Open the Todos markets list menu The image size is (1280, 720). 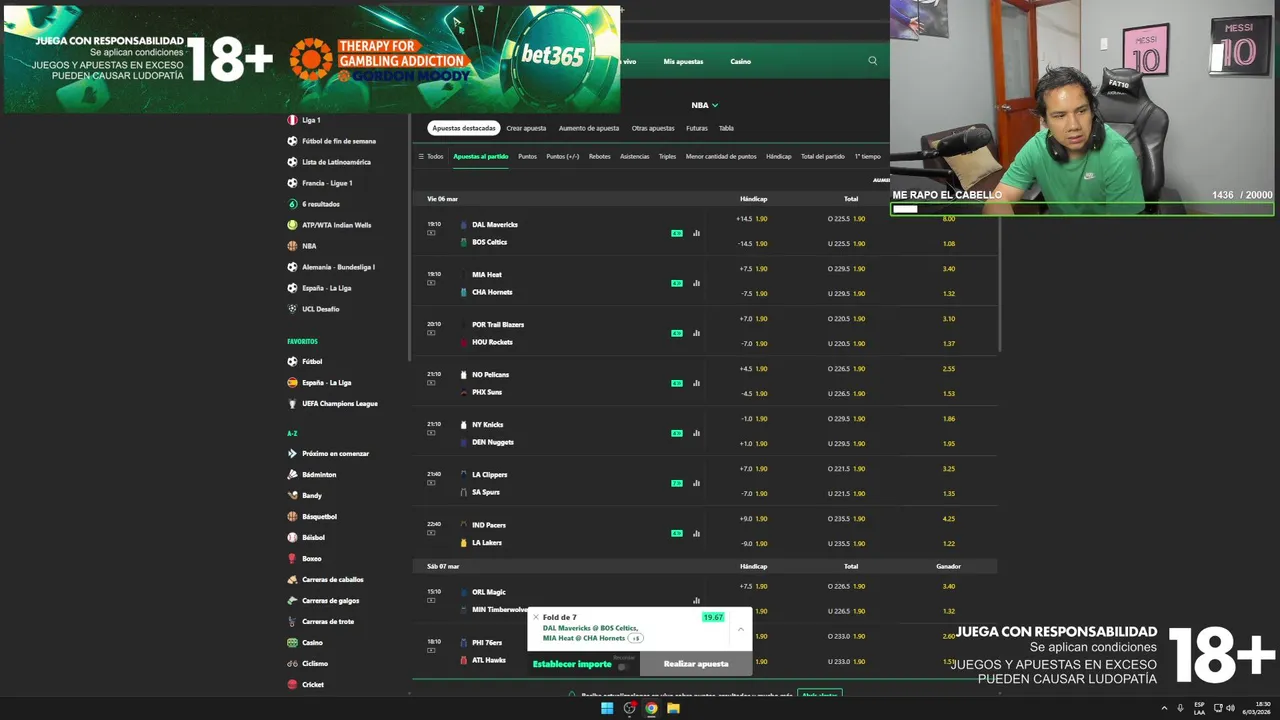(431, 156)
